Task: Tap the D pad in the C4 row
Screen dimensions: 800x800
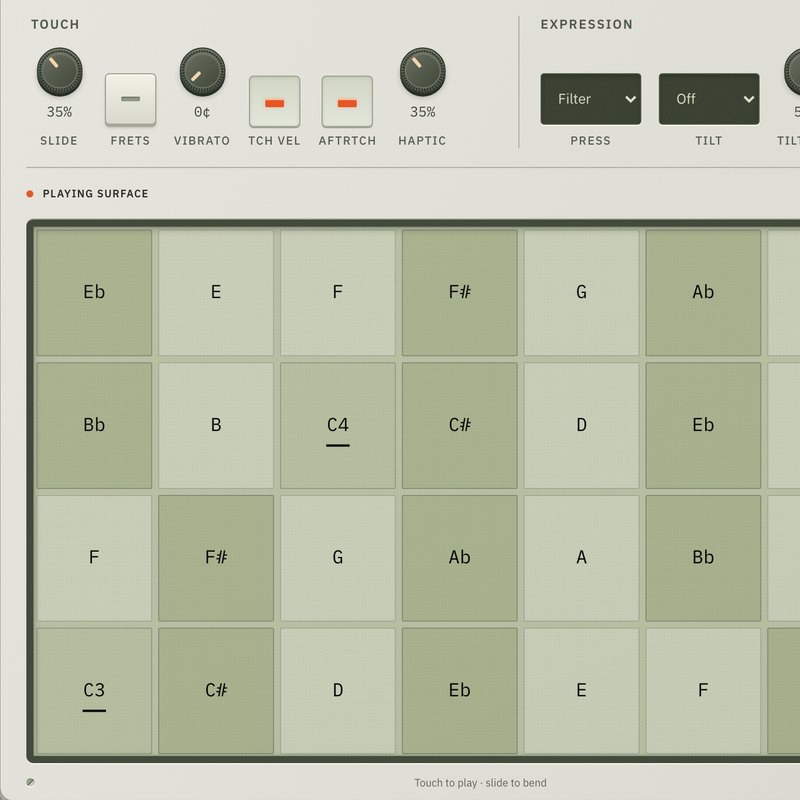Action: tap(581, 426)
